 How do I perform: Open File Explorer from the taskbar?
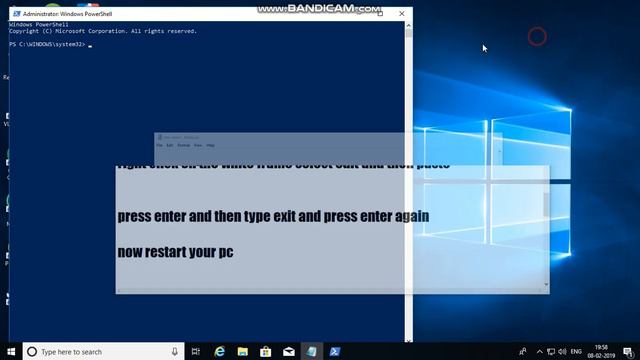tap(243, 351)
